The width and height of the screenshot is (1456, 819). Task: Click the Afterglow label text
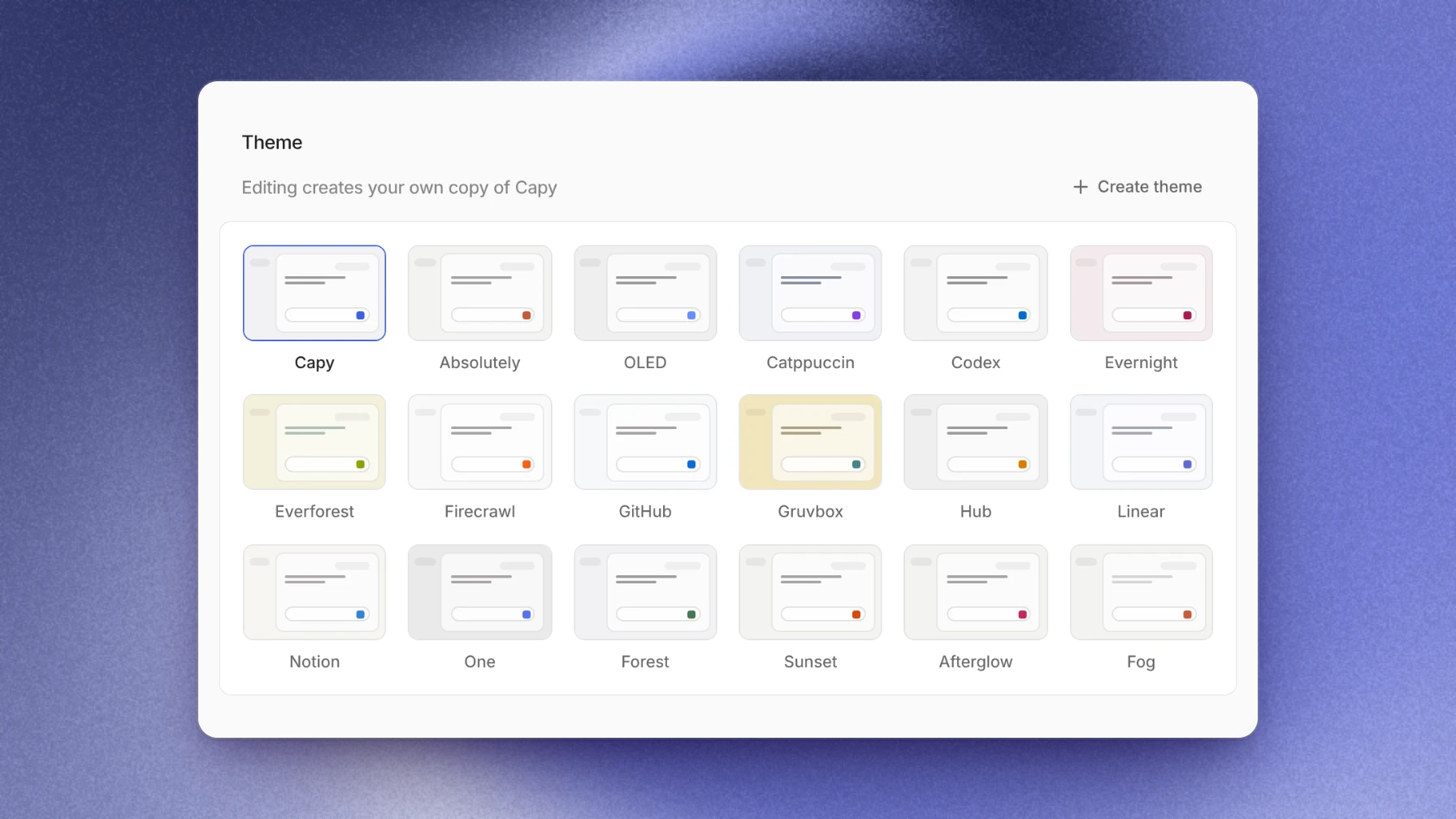pyautogui.click(x=976, y=662)
